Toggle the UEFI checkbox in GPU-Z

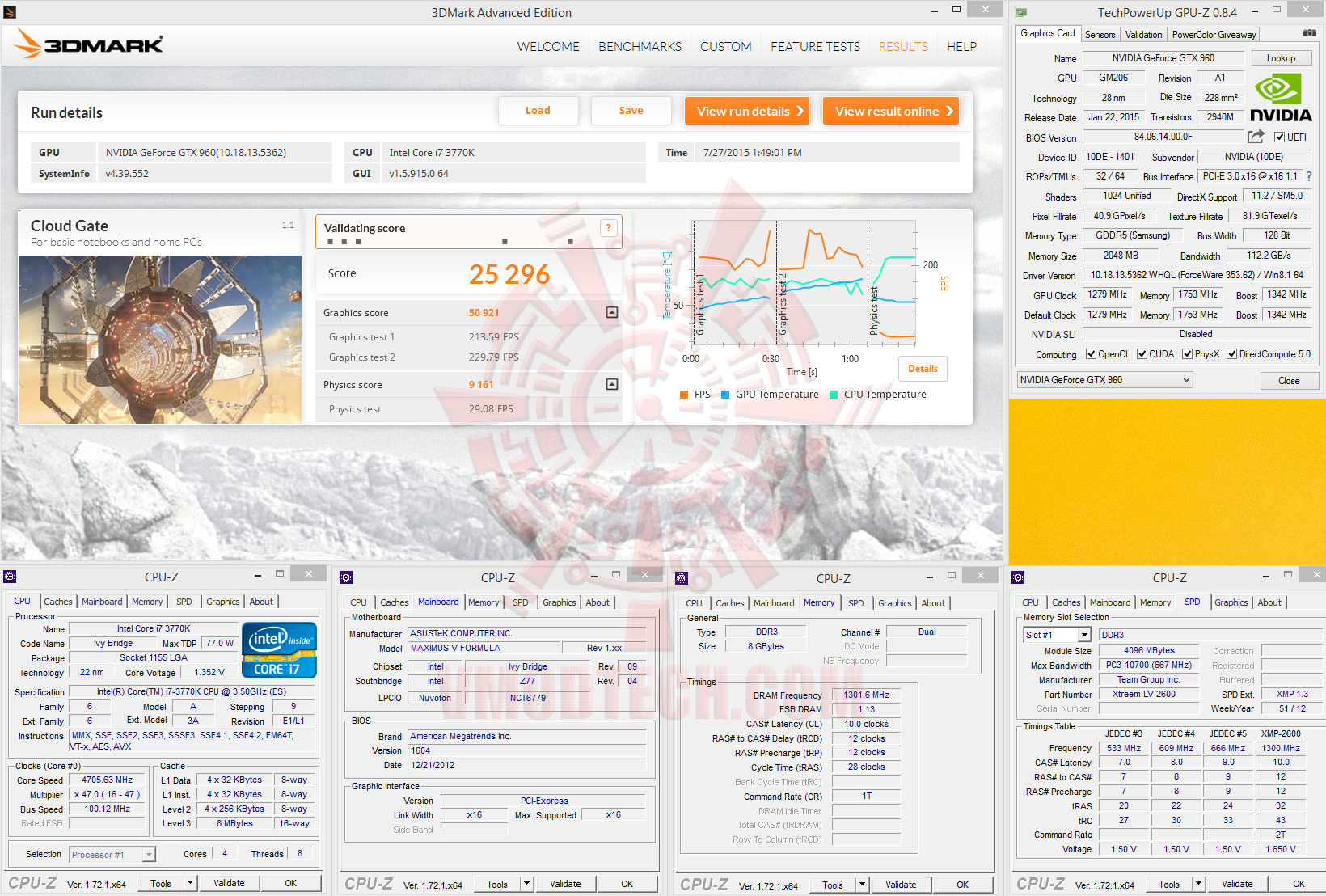pyautogui.click(x=1279, y=137)
